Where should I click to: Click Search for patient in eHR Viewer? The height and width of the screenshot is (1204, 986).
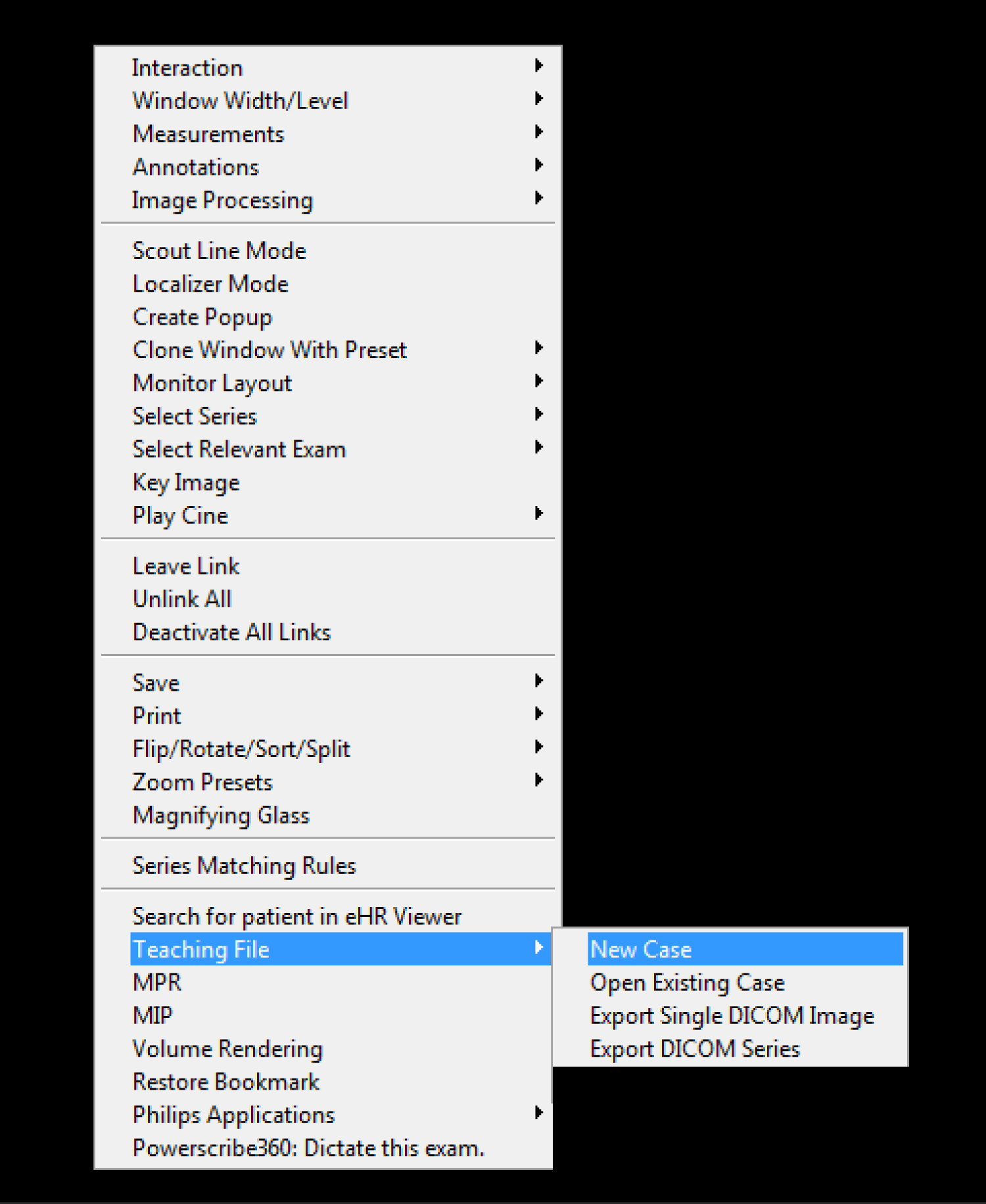296,916
